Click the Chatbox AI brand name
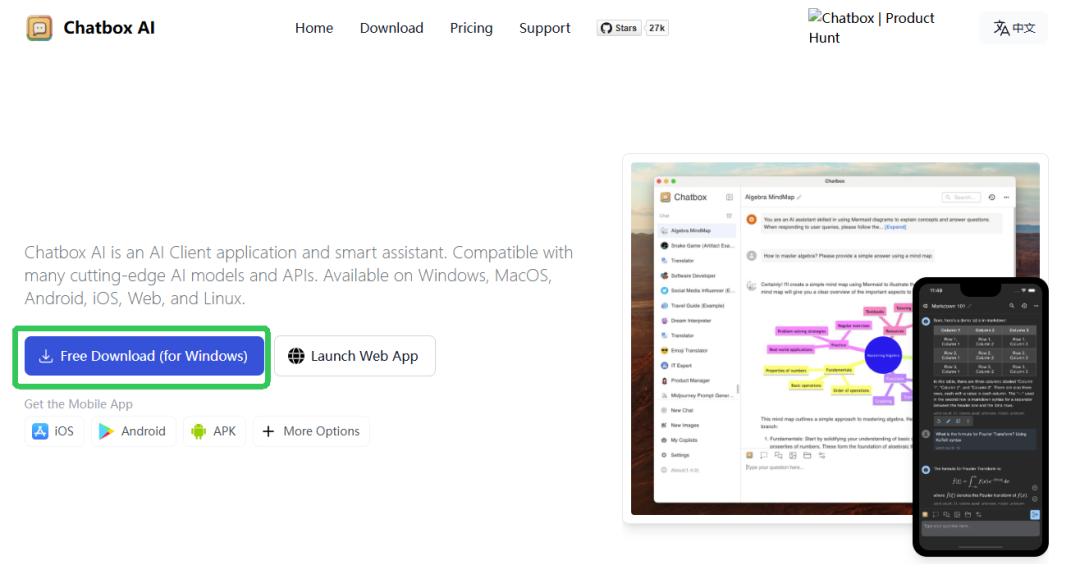The image size is (1080, 565). point(109,28)
